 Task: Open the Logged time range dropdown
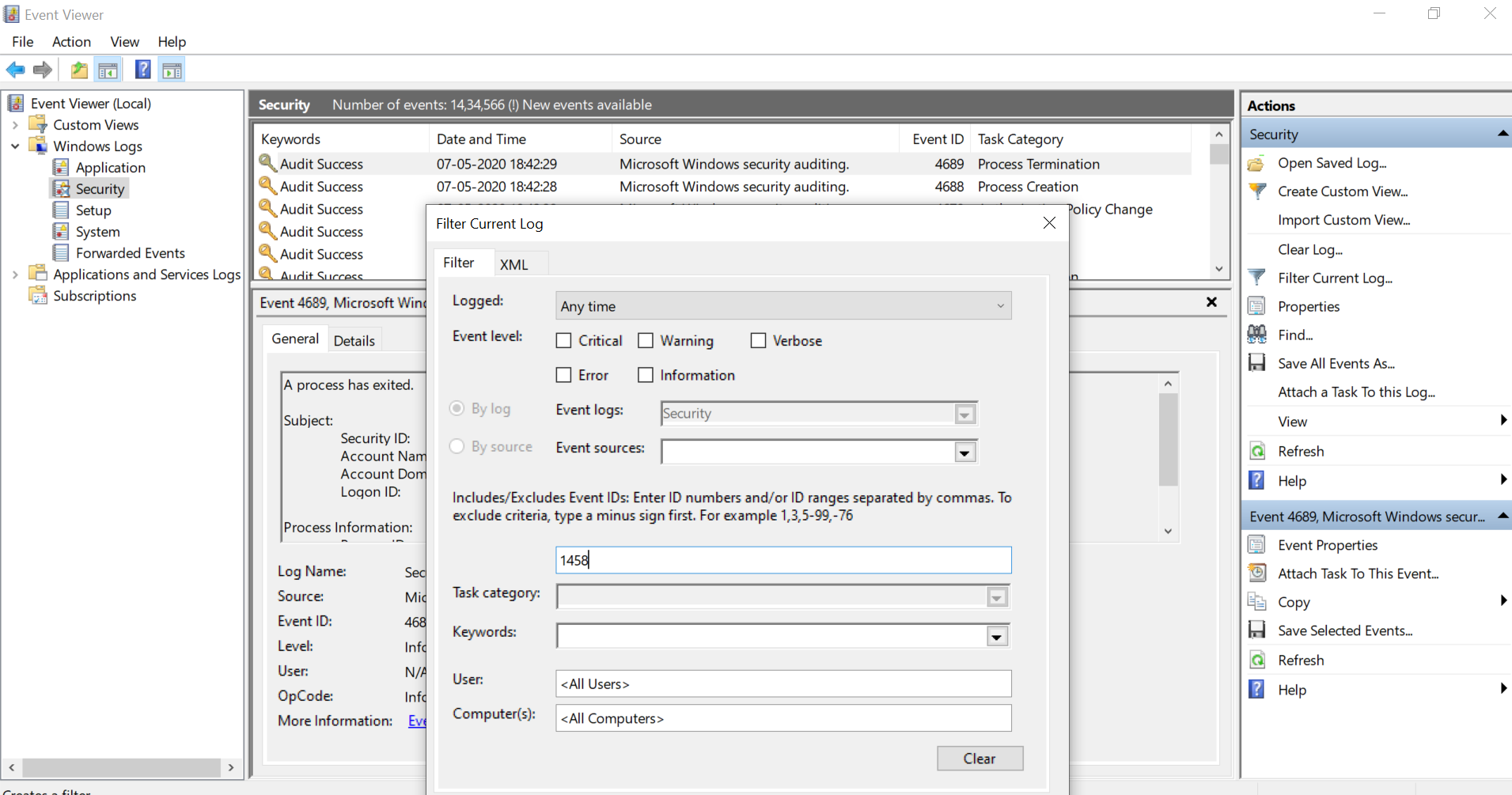(x=783, y=306)
